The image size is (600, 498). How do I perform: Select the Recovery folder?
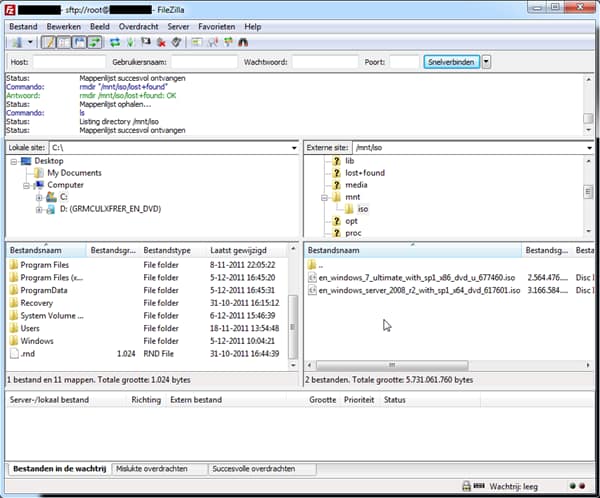click(x=36, y=303)
